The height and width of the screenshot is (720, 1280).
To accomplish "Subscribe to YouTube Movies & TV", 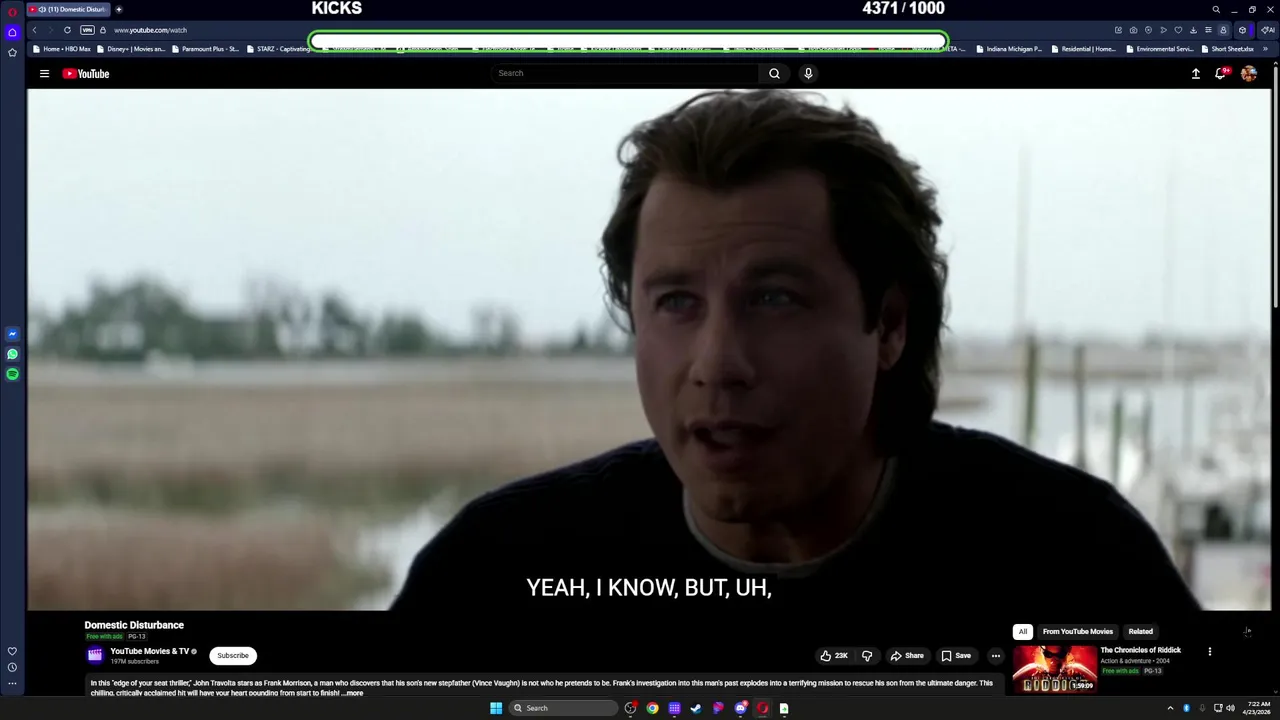I will [233, 656].
